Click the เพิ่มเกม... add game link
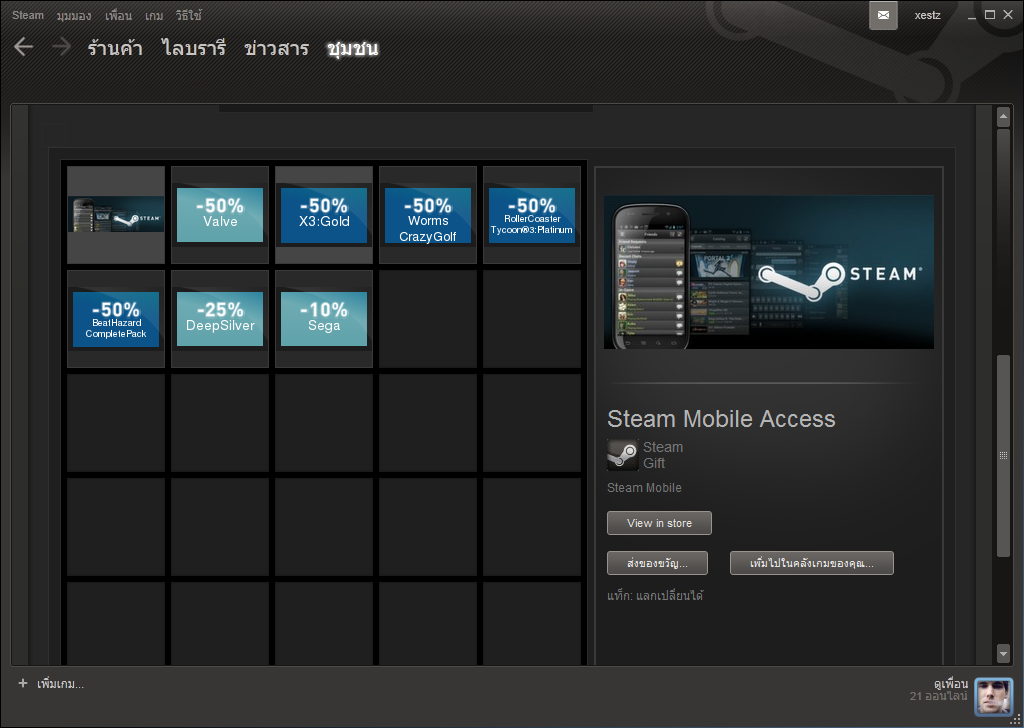 pos(60,684)
